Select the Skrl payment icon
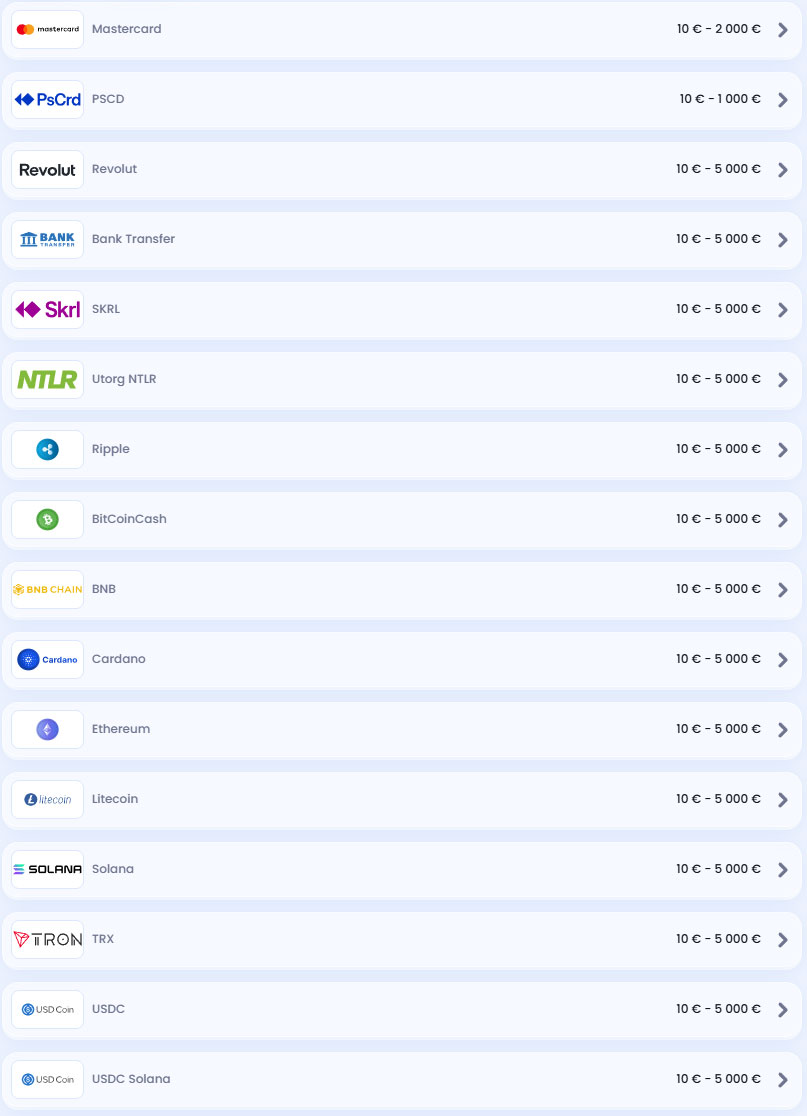Screen dimensions: 807x1116 47,309
